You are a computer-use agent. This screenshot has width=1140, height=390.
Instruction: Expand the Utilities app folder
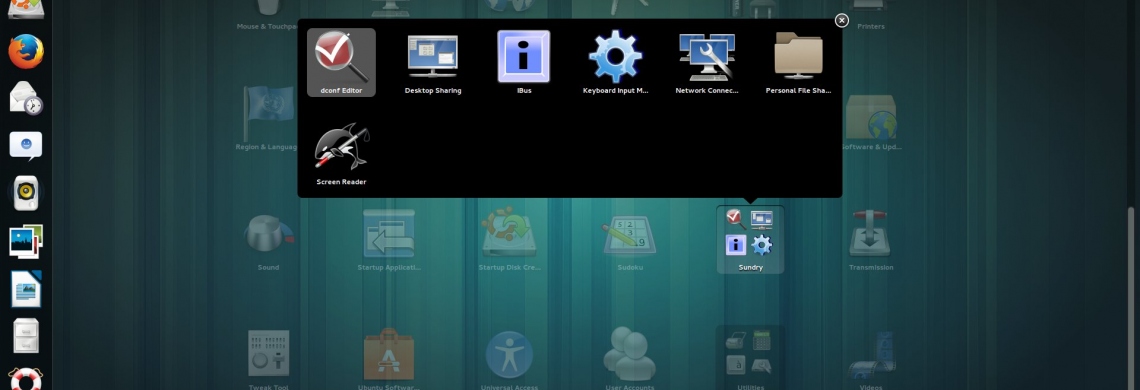click(750, 358)
